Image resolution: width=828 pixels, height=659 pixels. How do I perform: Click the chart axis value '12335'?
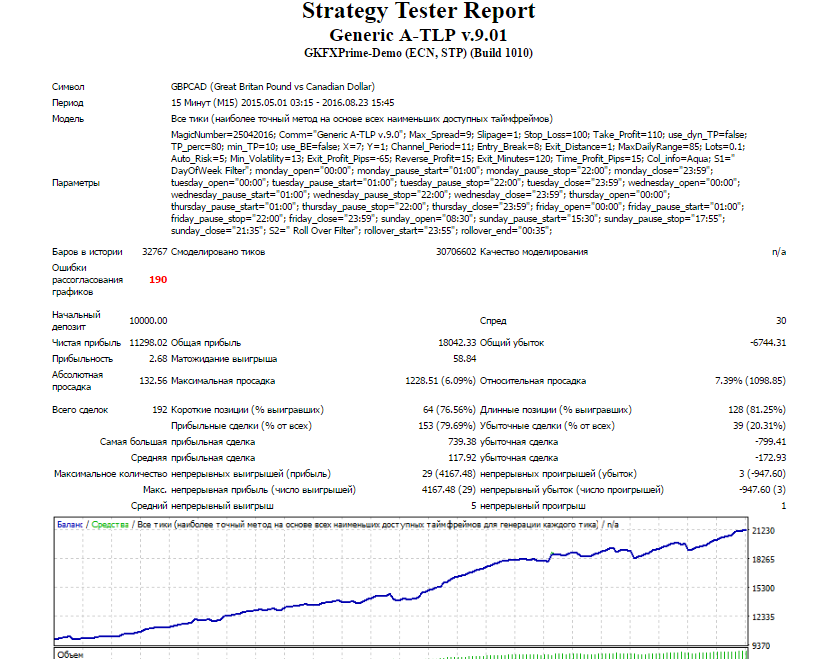click(763, 617)
